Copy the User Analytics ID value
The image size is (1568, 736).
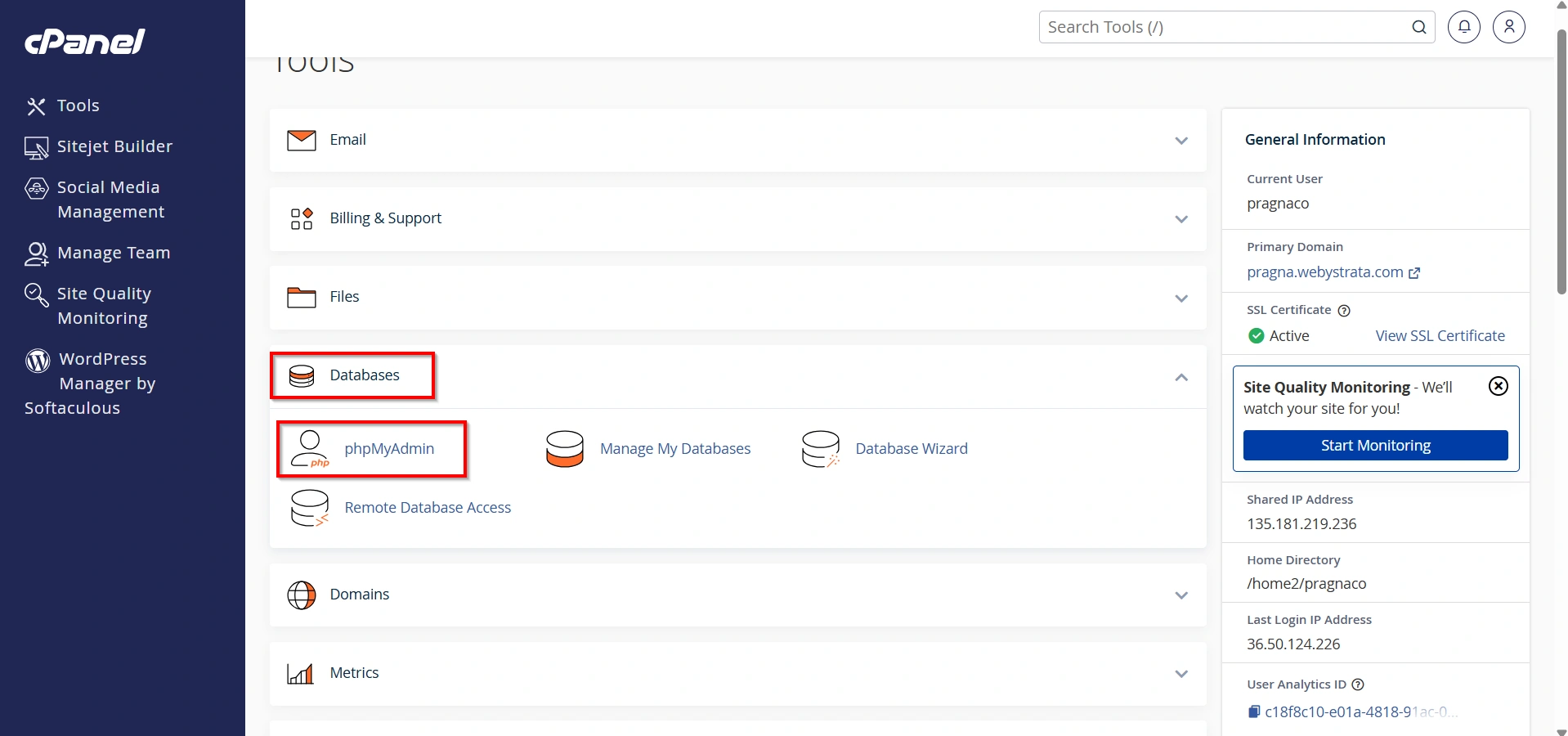(x=1254, y=712)
